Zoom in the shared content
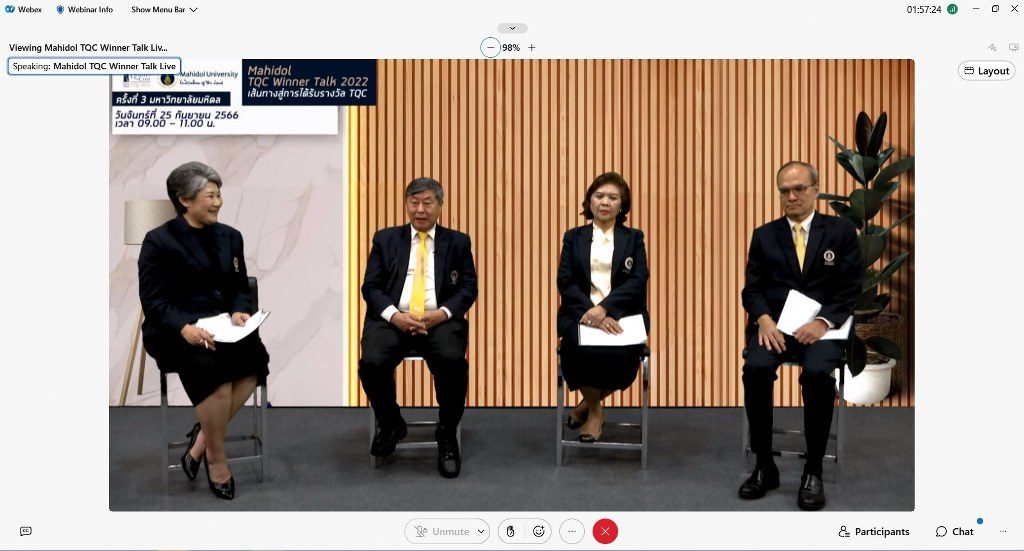Image resolution: width=1024 pixels, height=551 pixels. pyautogui.click(x=532, y=48)
